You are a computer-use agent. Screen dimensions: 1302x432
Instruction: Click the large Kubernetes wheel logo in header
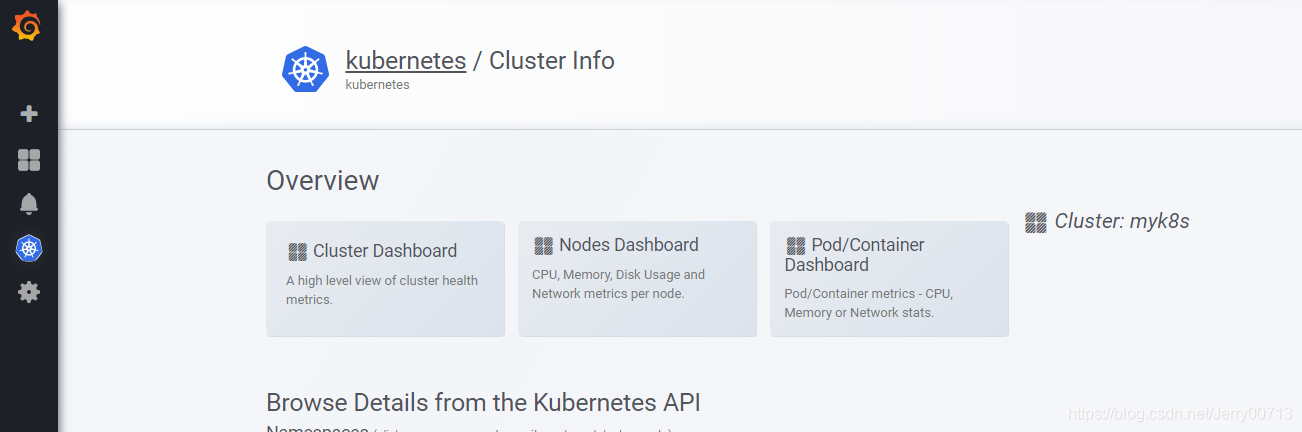click(x=305, y=69)
